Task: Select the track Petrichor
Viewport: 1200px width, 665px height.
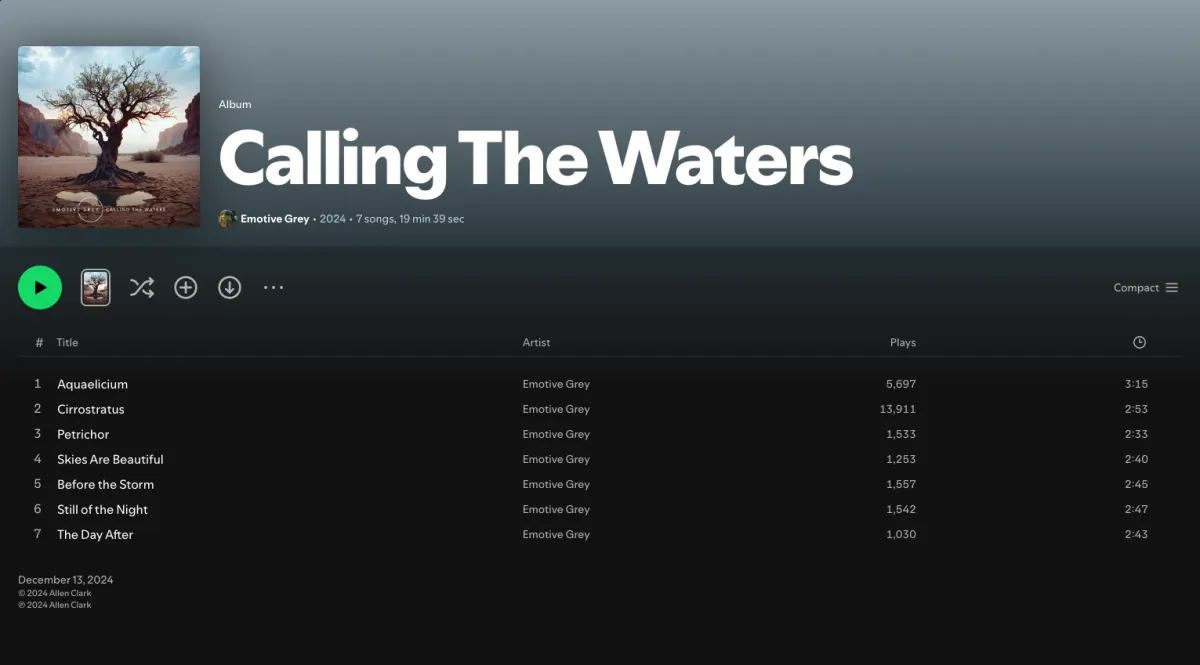Action: tap(83, 434)
